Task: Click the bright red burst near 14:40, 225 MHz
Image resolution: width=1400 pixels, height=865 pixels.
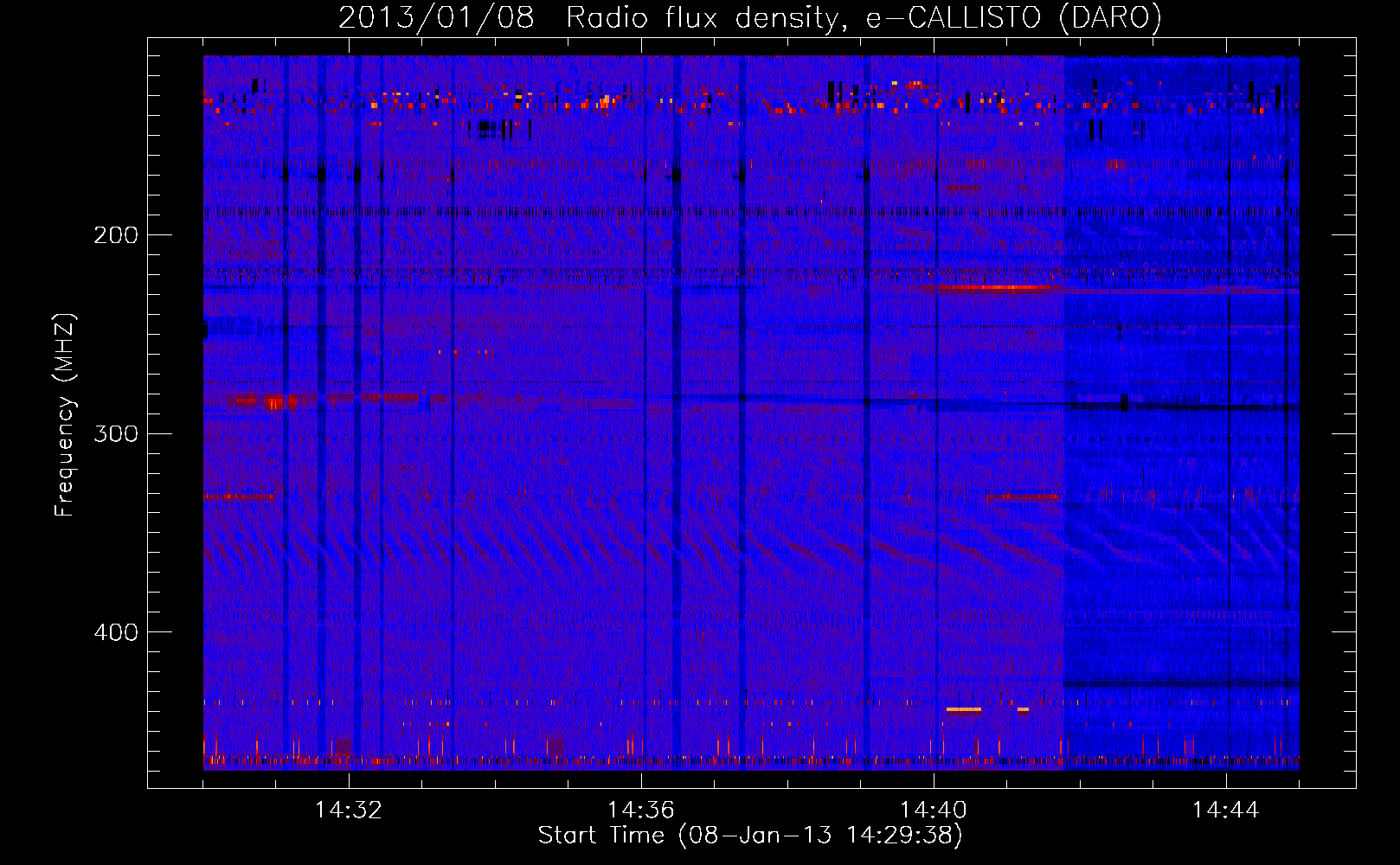Action: [x=992, y=287]
